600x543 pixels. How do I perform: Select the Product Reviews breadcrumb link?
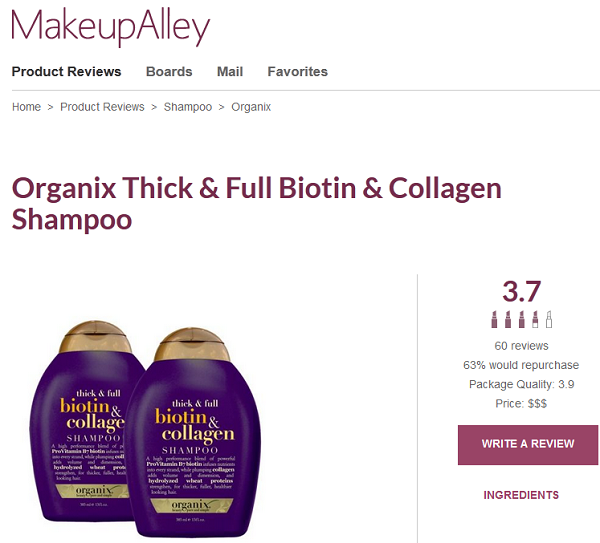(x=102, y=107)
